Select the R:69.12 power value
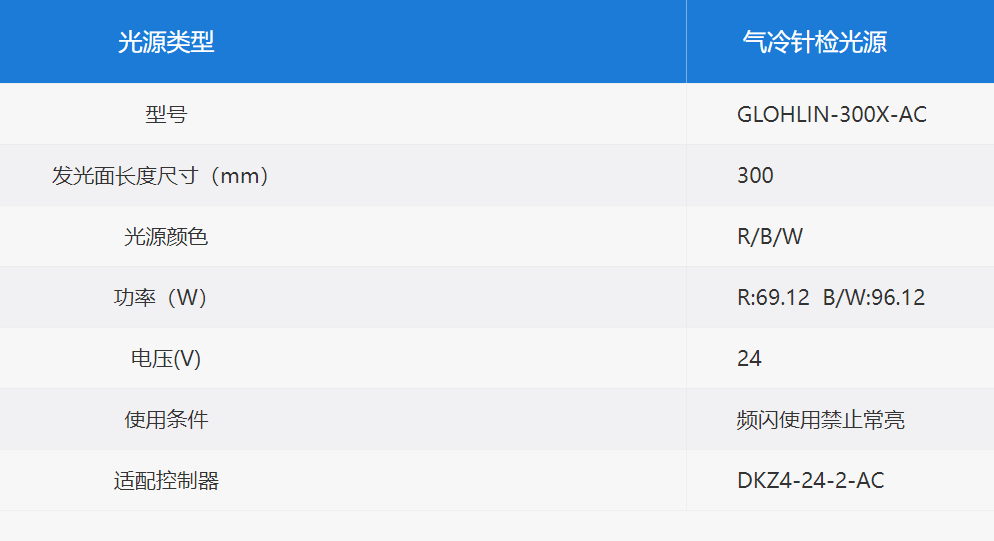This screenshot has height=541, width=994. pyautogui.click(x=773, y=297)
